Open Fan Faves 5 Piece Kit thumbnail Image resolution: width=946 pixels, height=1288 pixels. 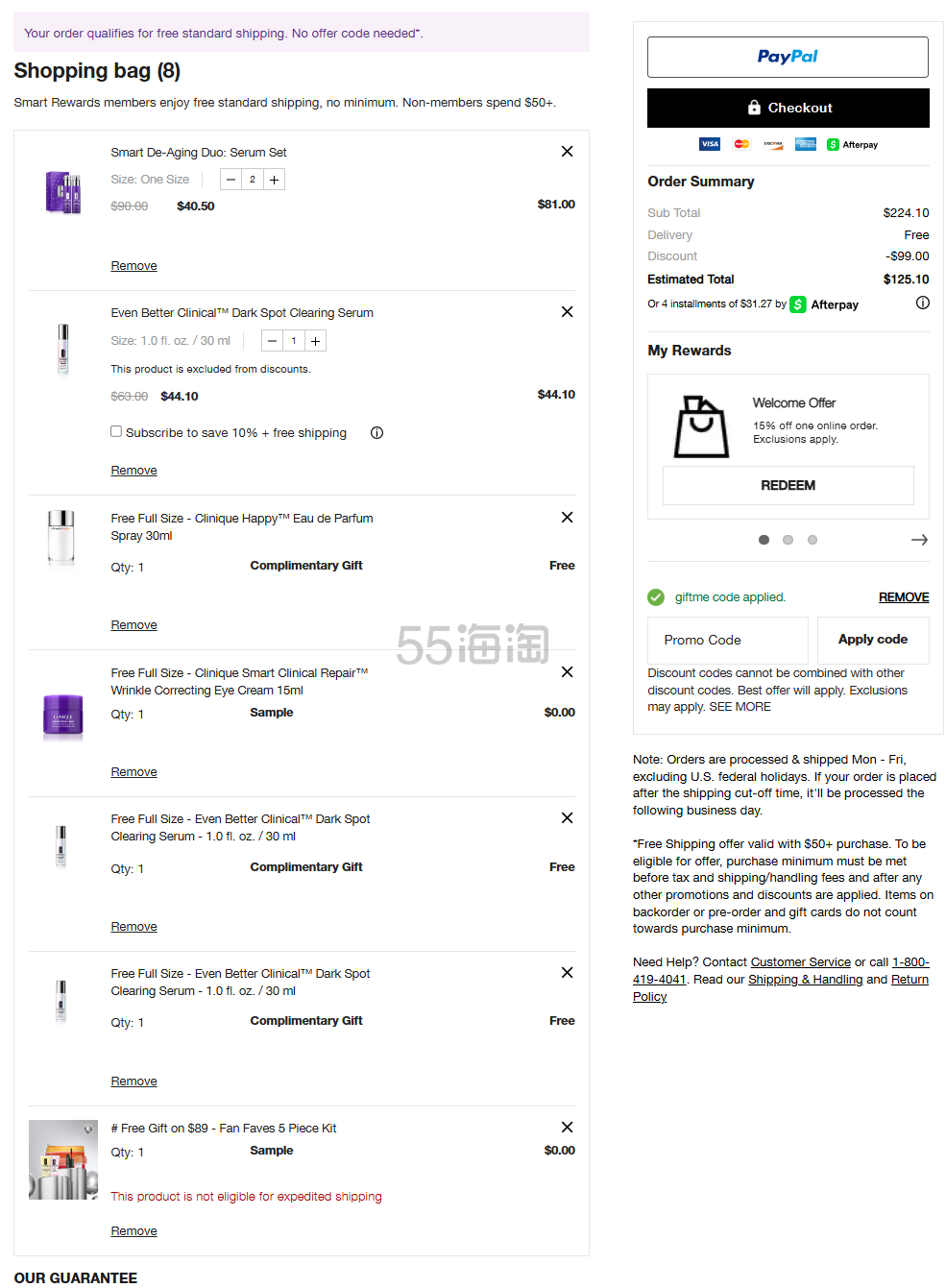63,1159
